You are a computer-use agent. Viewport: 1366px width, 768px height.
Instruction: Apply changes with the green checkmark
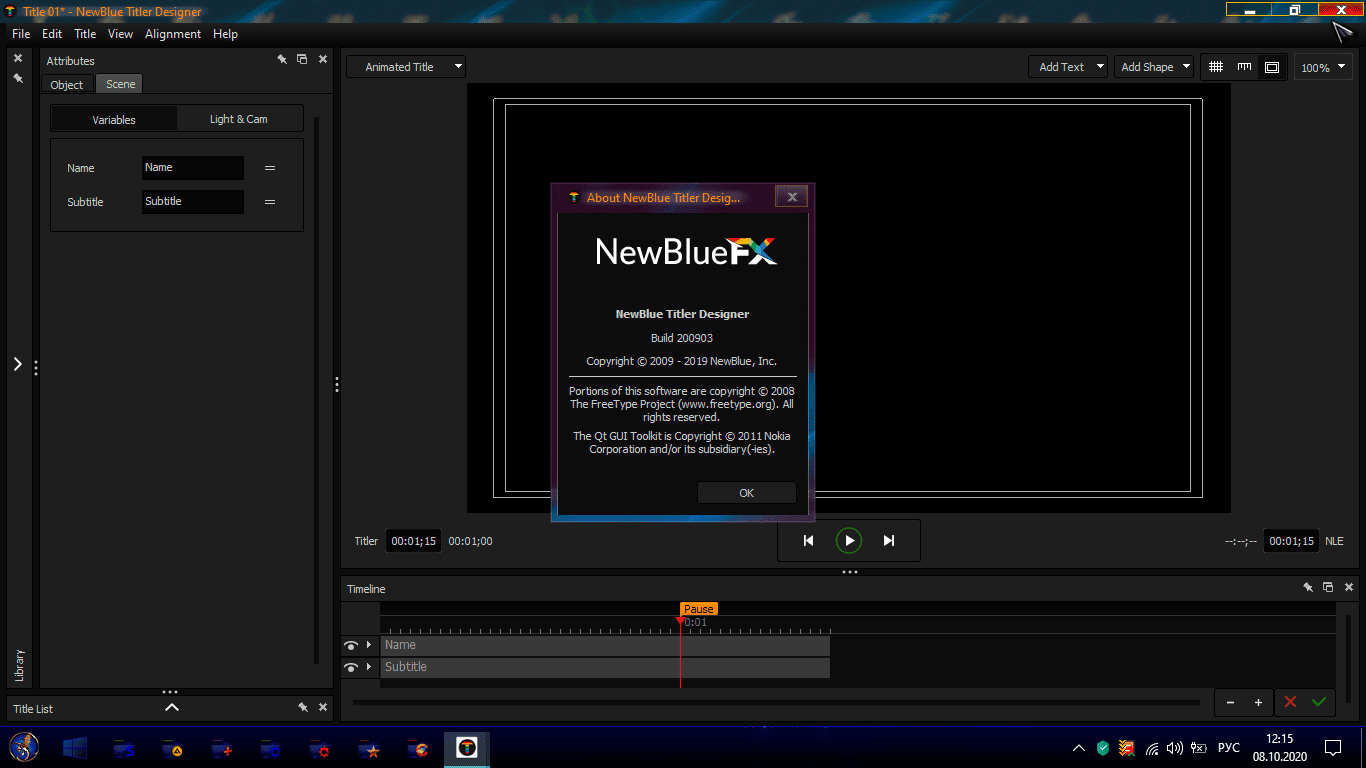[x=1319, y=702]
